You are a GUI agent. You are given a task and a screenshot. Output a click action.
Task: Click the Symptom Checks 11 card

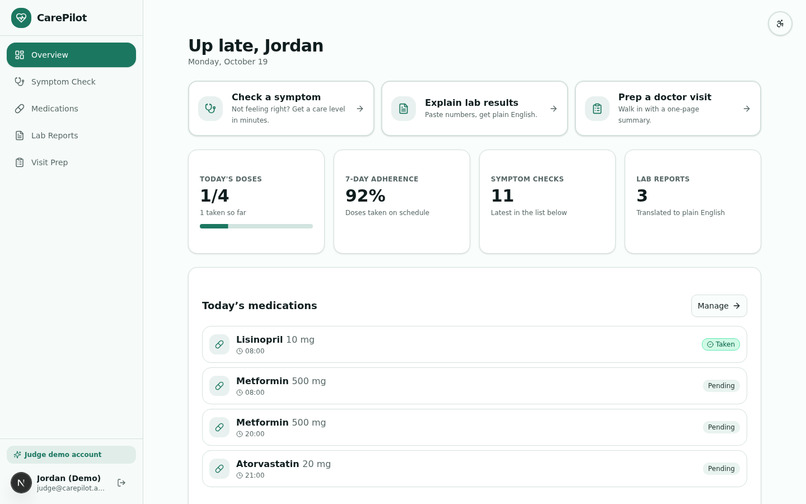point(547,202)
